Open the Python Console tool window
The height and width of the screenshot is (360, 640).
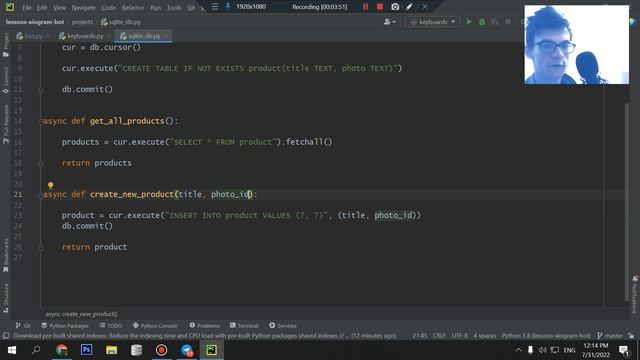pyautogui.click(x=155, y=326)
